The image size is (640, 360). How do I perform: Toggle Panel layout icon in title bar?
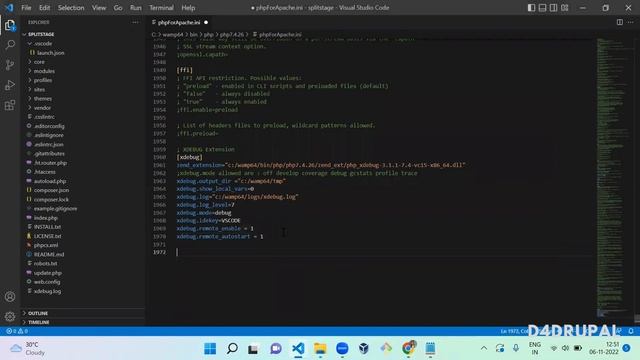(x=542, y=8)
